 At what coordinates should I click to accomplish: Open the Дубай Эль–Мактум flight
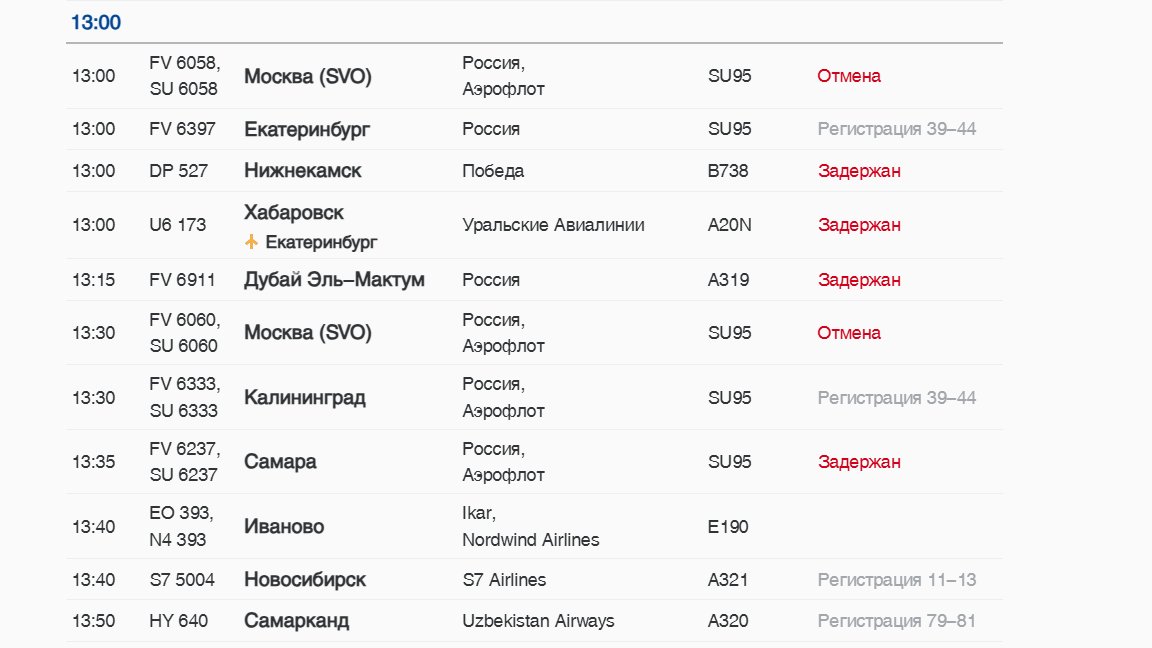[334, 280]
